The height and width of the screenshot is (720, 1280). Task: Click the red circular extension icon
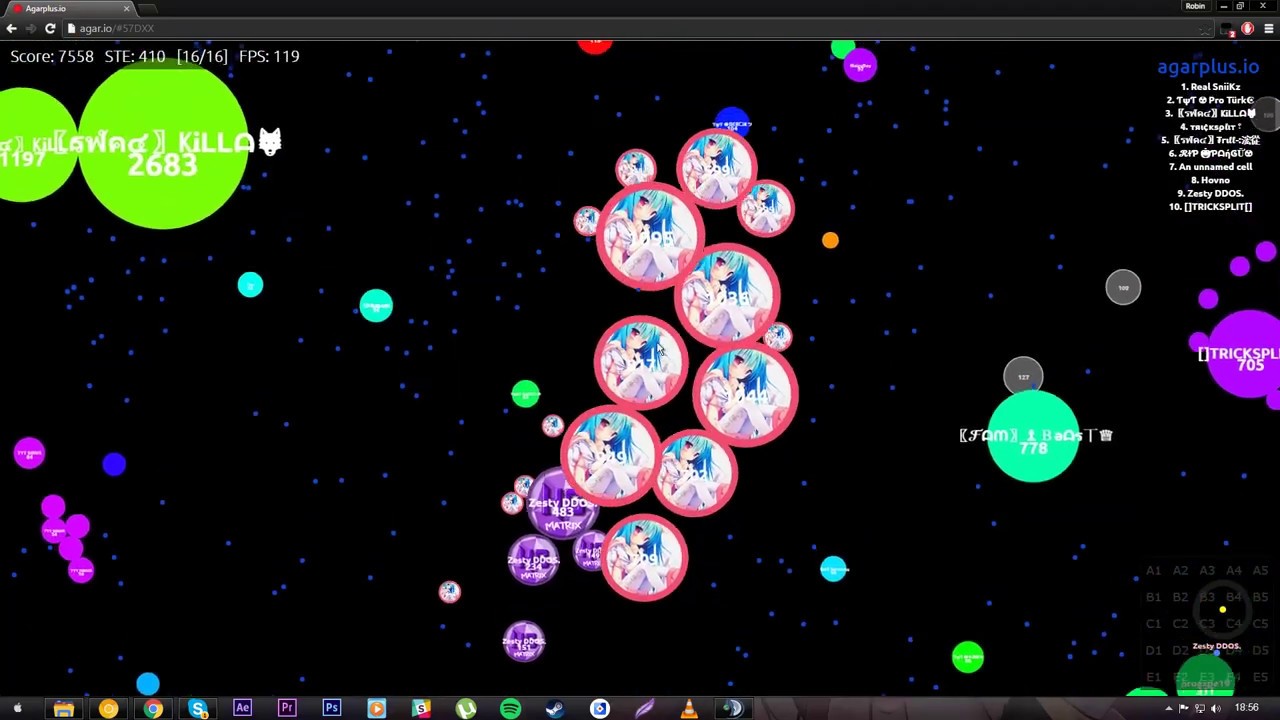tap(1248, 29)
